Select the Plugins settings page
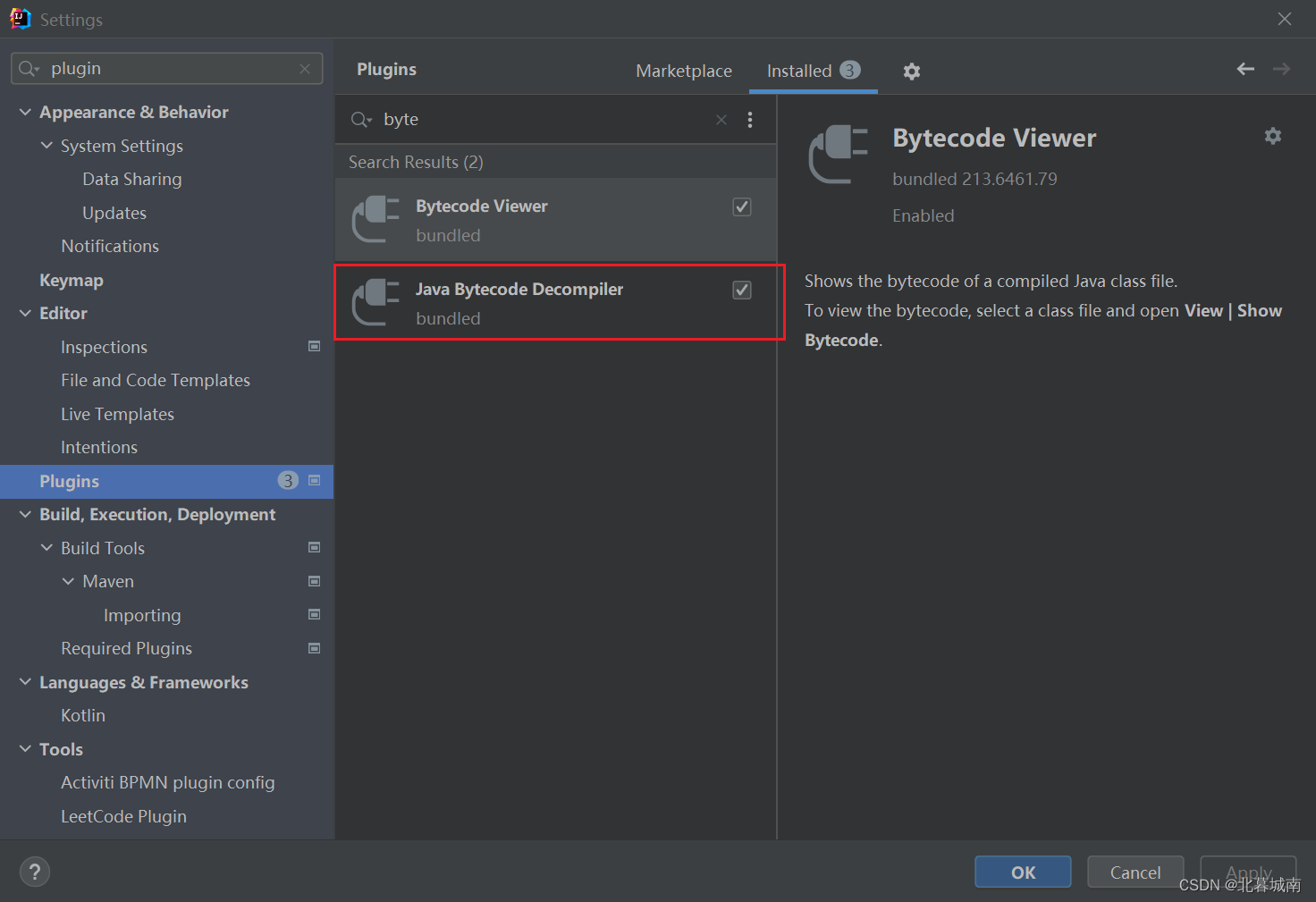The image size is (1316, 902). [x=166, y=481]
